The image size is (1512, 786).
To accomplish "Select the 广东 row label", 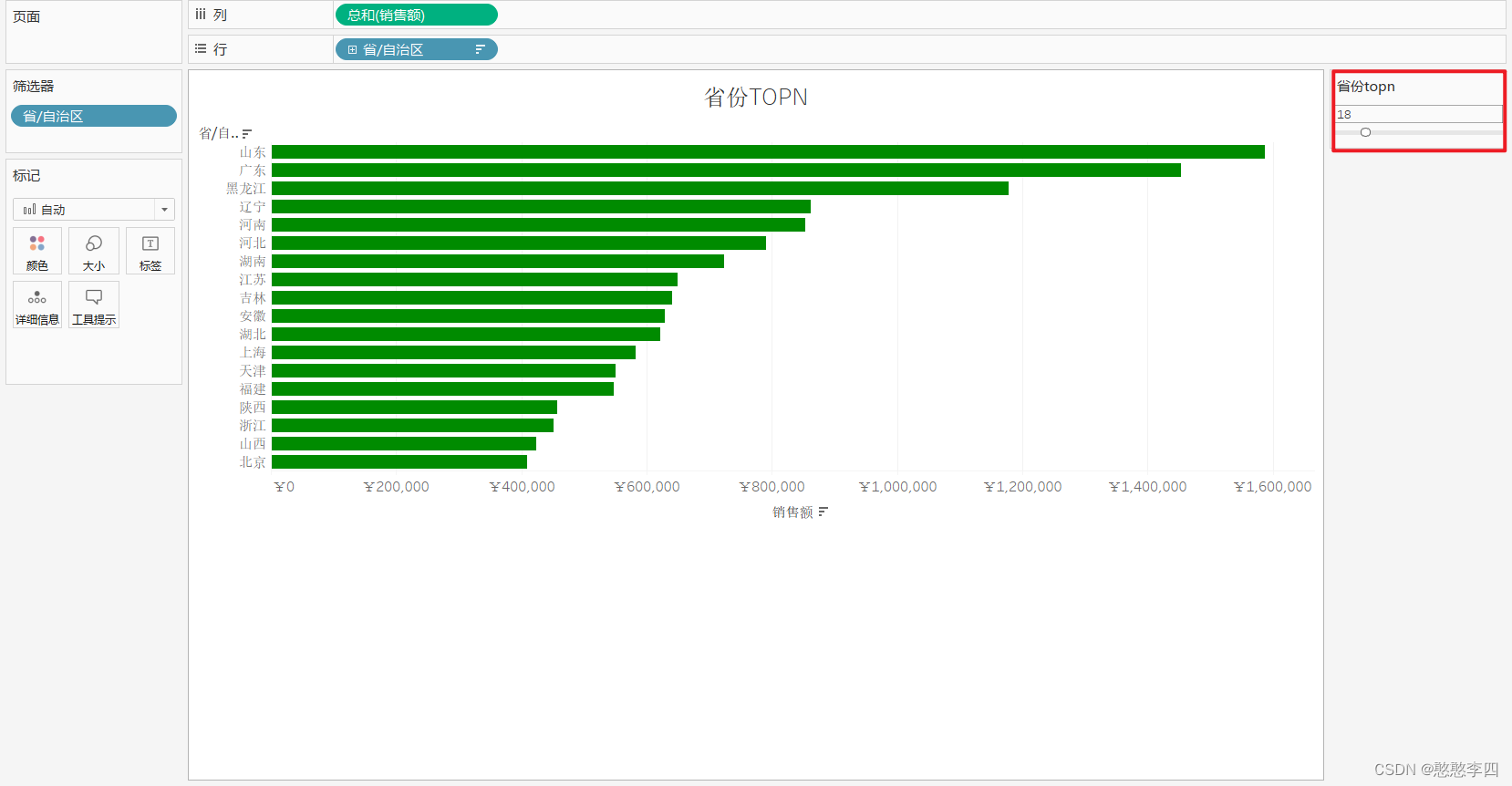I will coord(253,171).
